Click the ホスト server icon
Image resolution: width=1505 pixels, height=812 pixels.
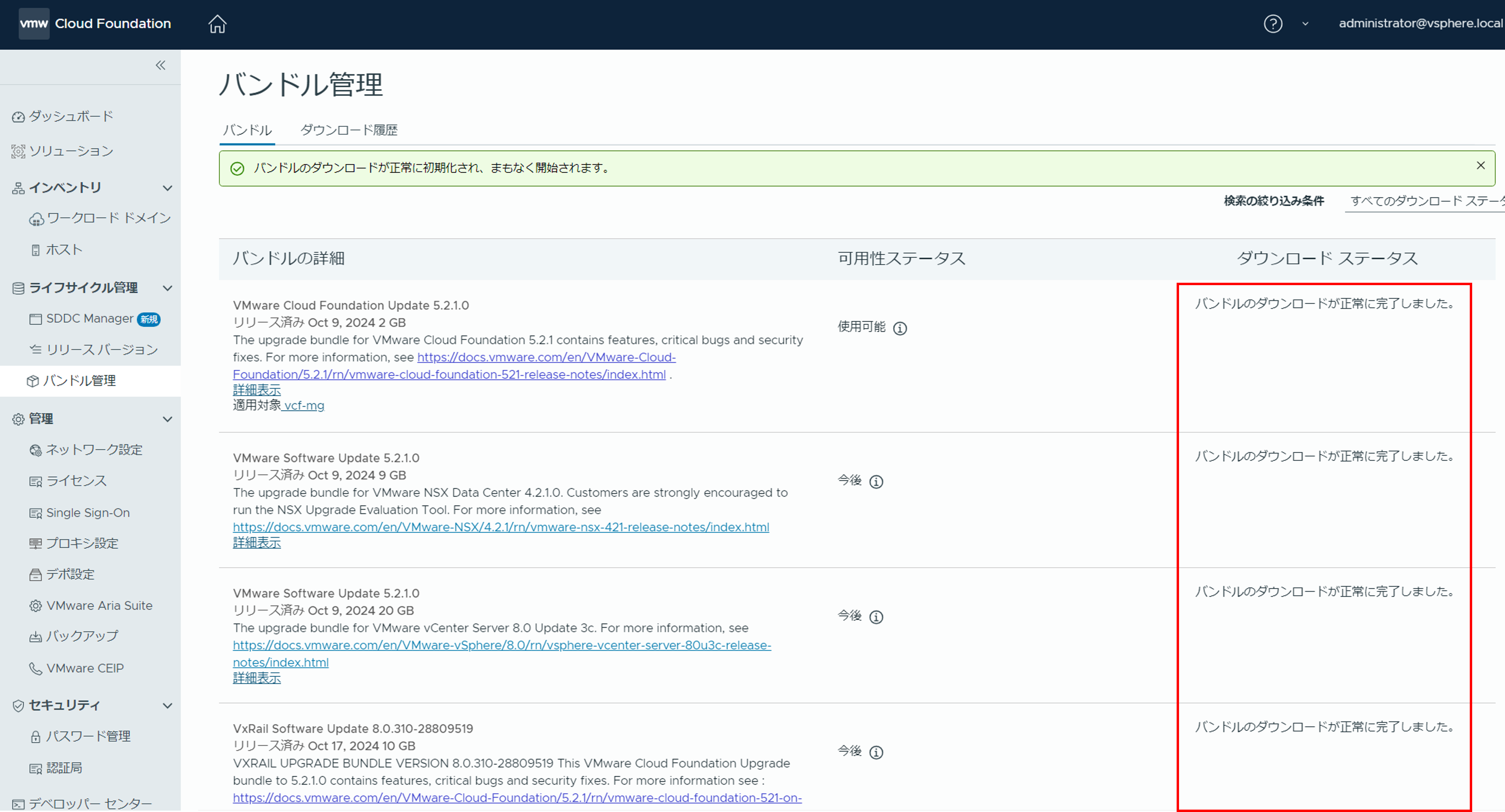click(x=36, y=251)
